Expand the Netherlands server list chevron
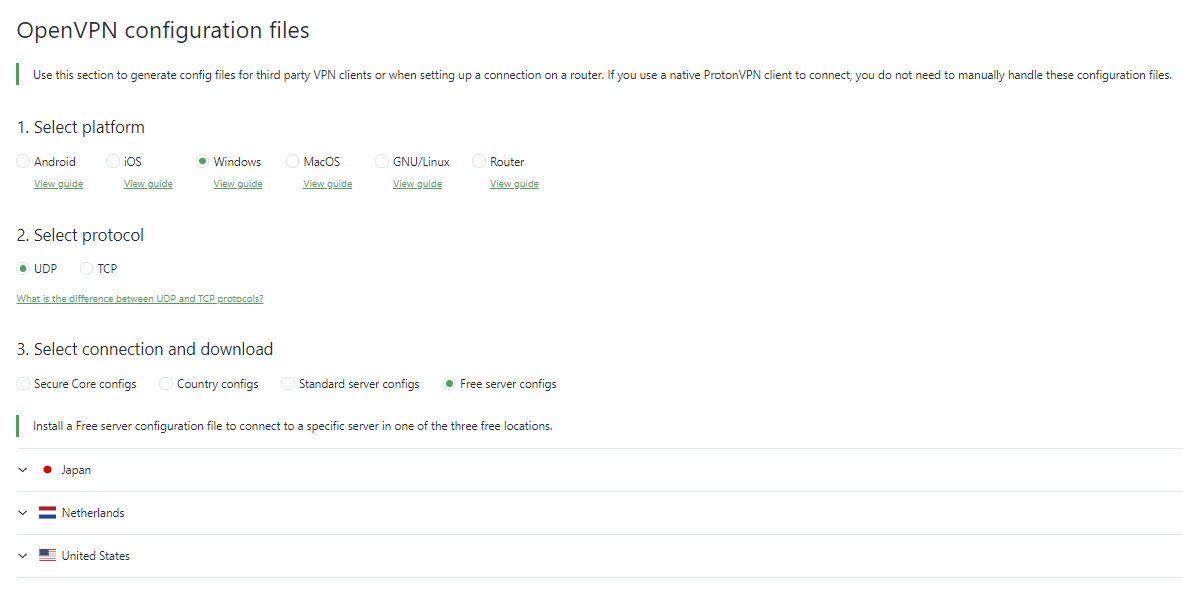1183x590 pixels. coord(23,513)
